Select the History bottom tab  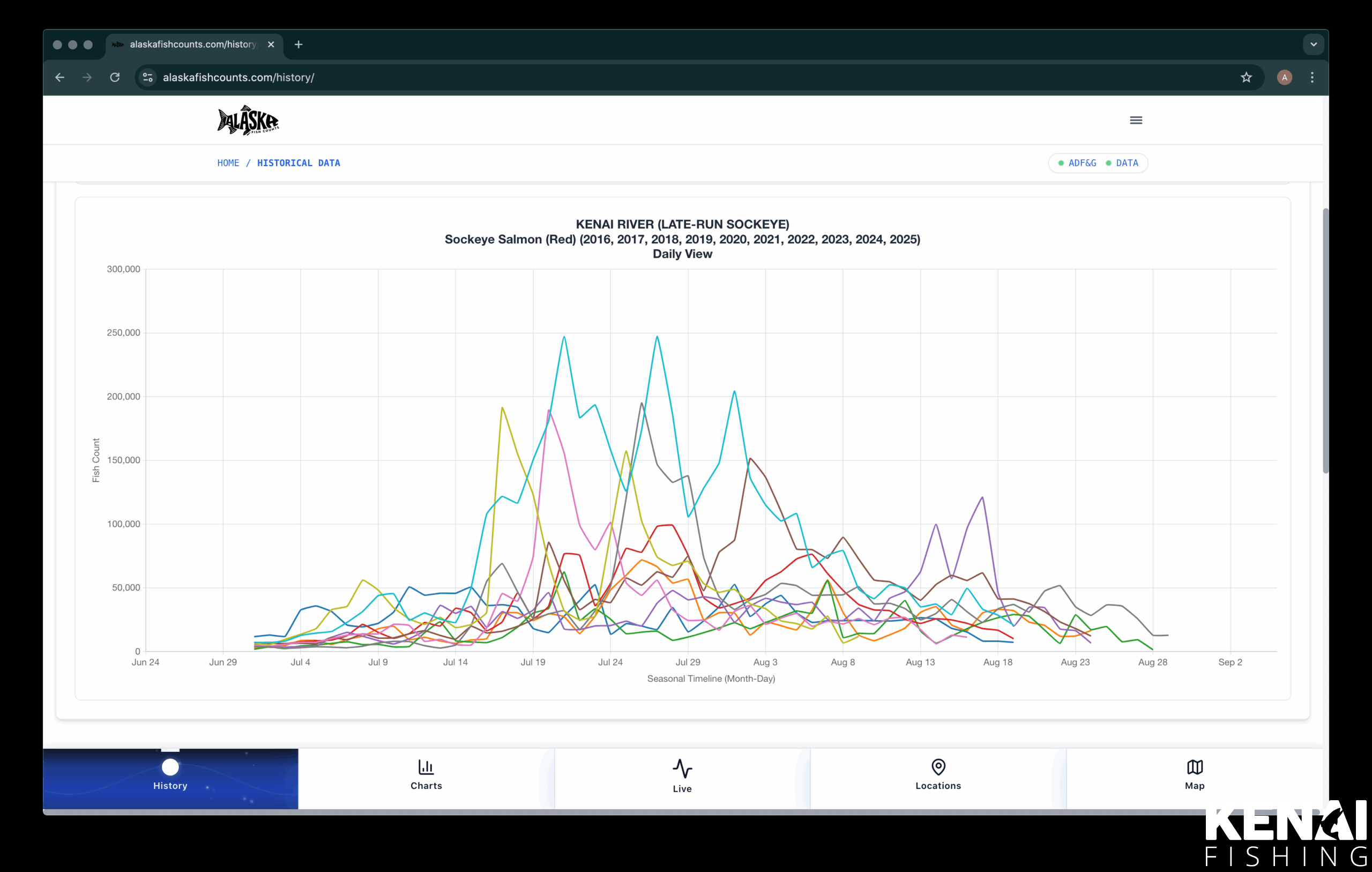point(170,776)
